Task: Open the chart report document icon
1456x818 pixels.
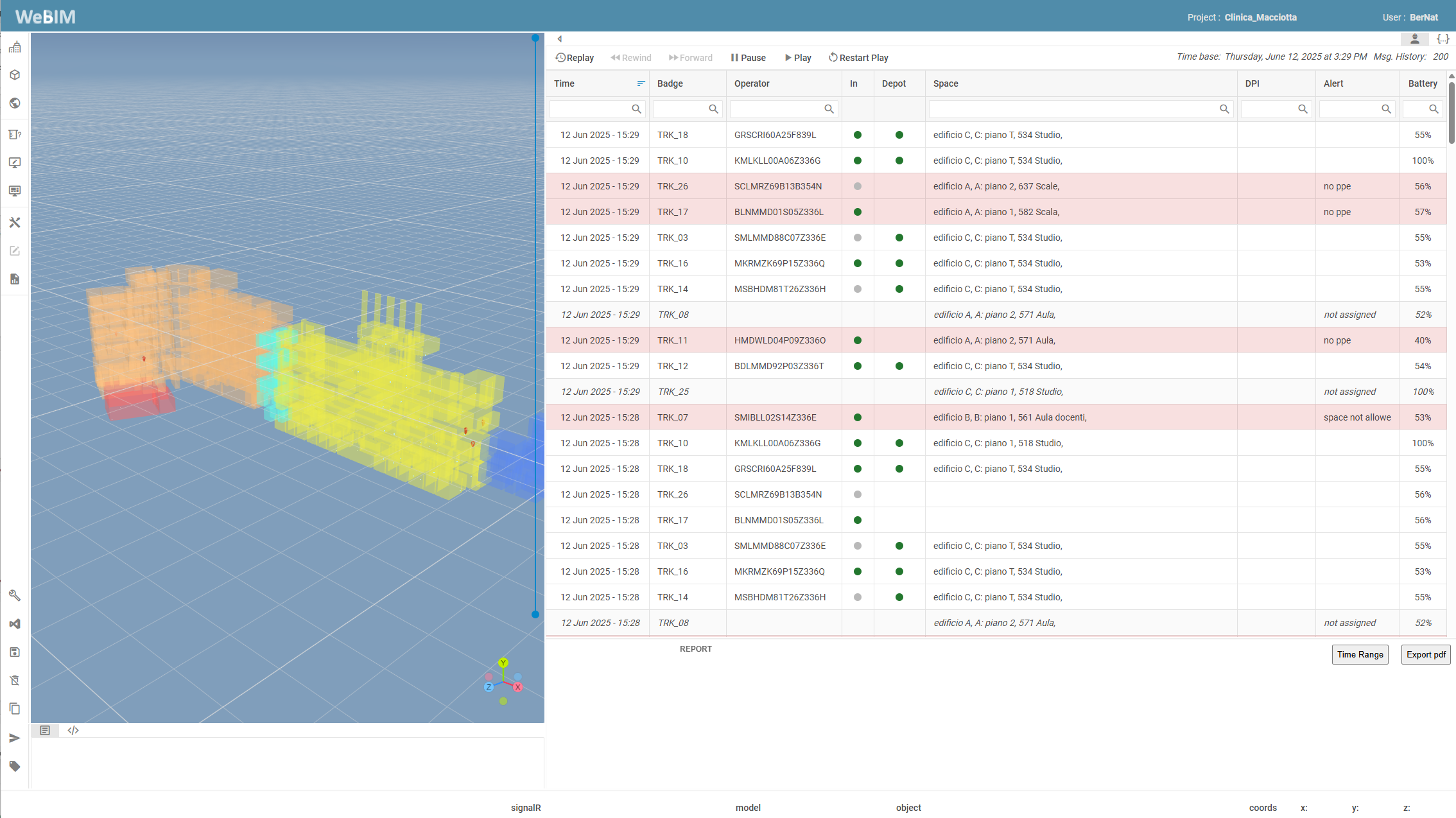Action: pos(15,279)
